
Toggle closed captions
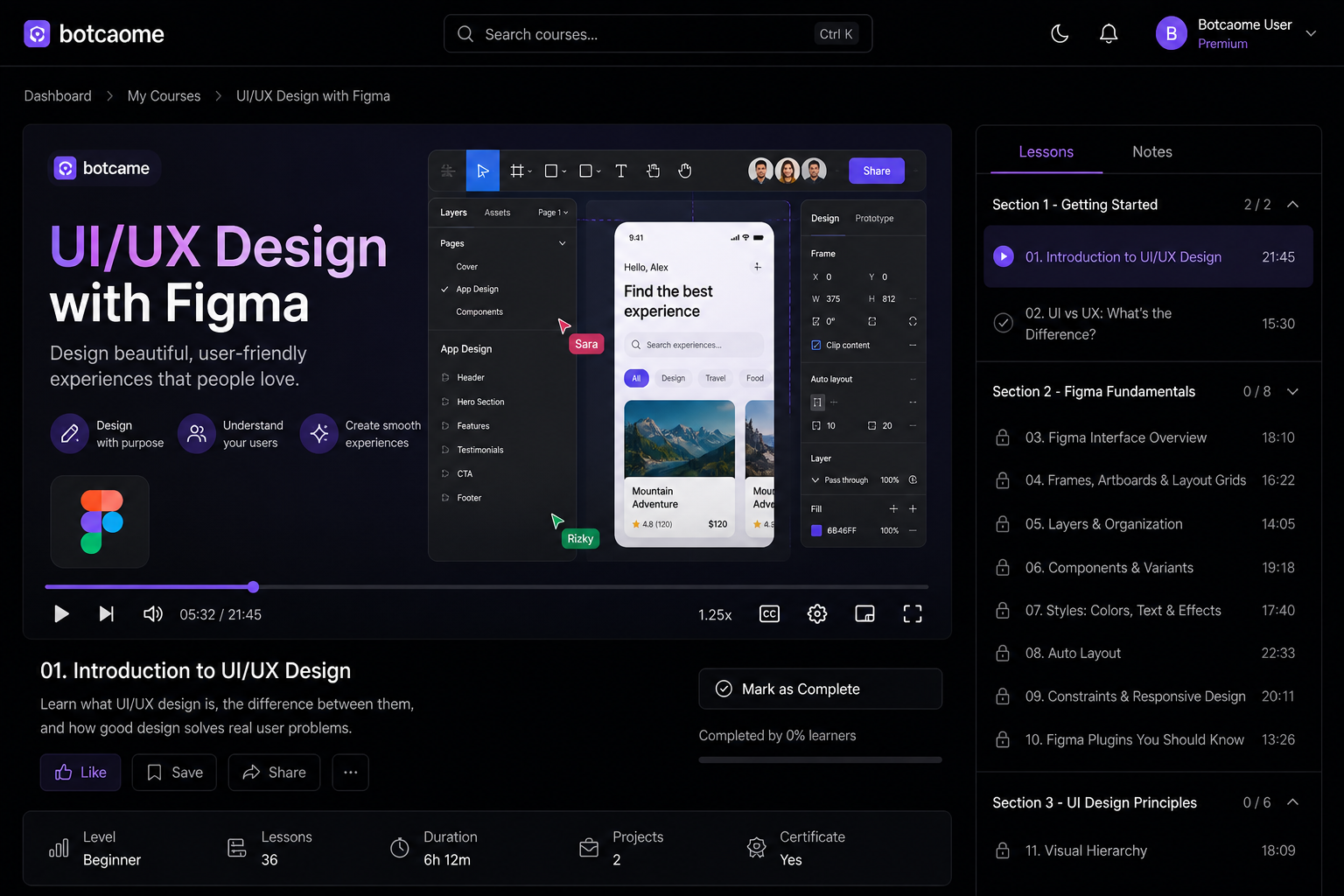point(770,614)
